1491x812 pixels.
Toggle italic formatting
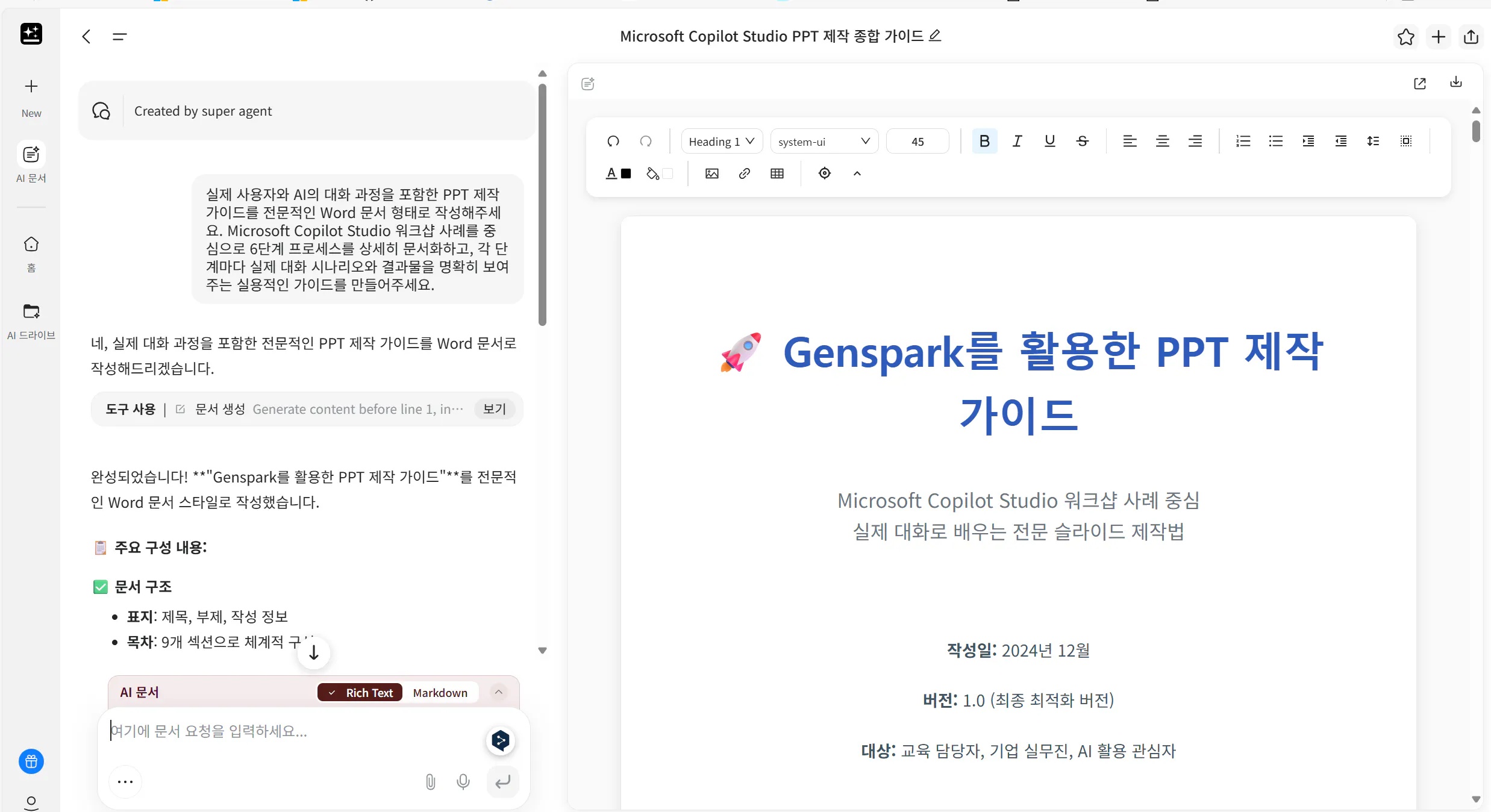pyautogui.click(x=1017, y=141)
